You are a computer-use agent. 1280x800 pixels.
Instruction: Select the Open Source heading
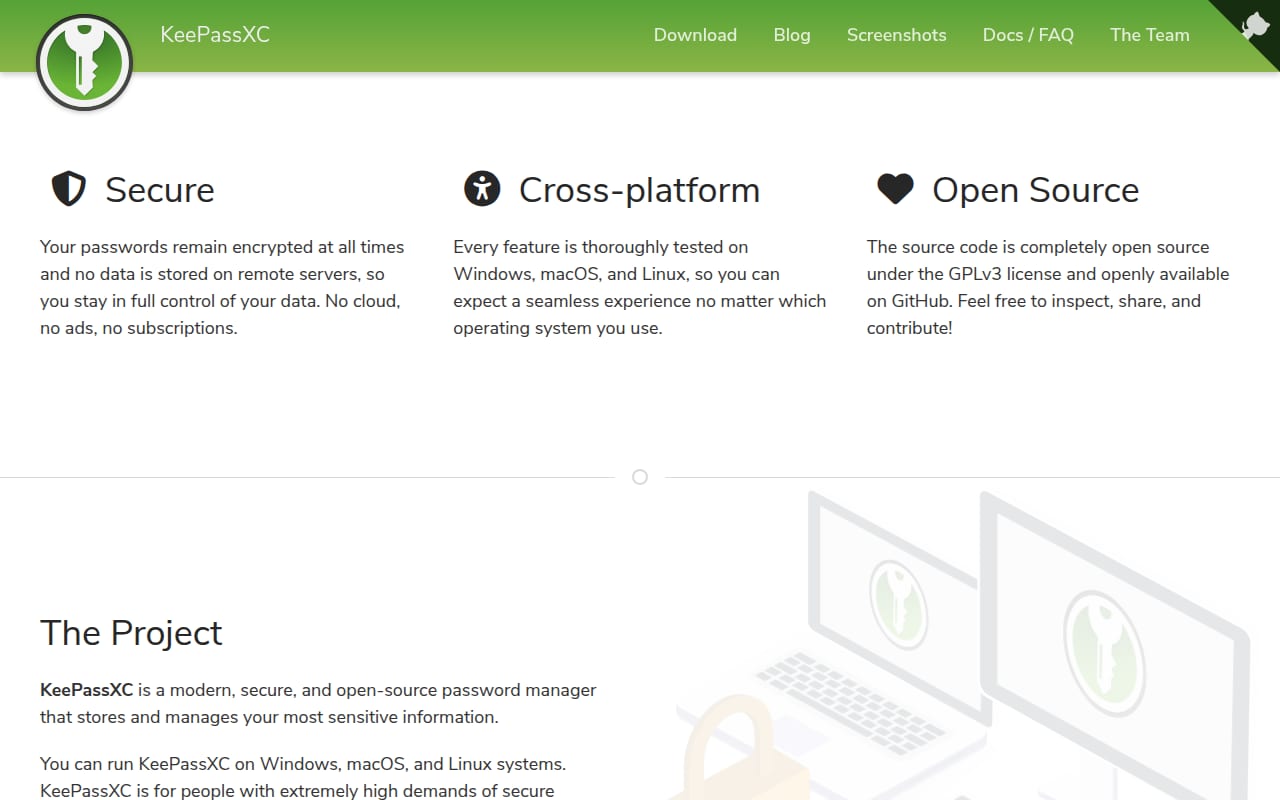pos(1036,190)
